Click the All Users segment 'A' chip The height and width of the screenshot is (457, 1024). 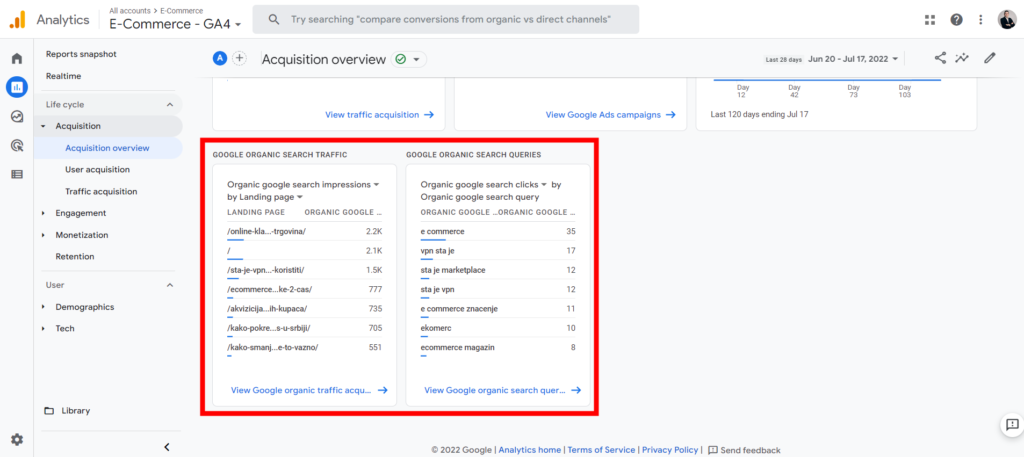[220, 58]
